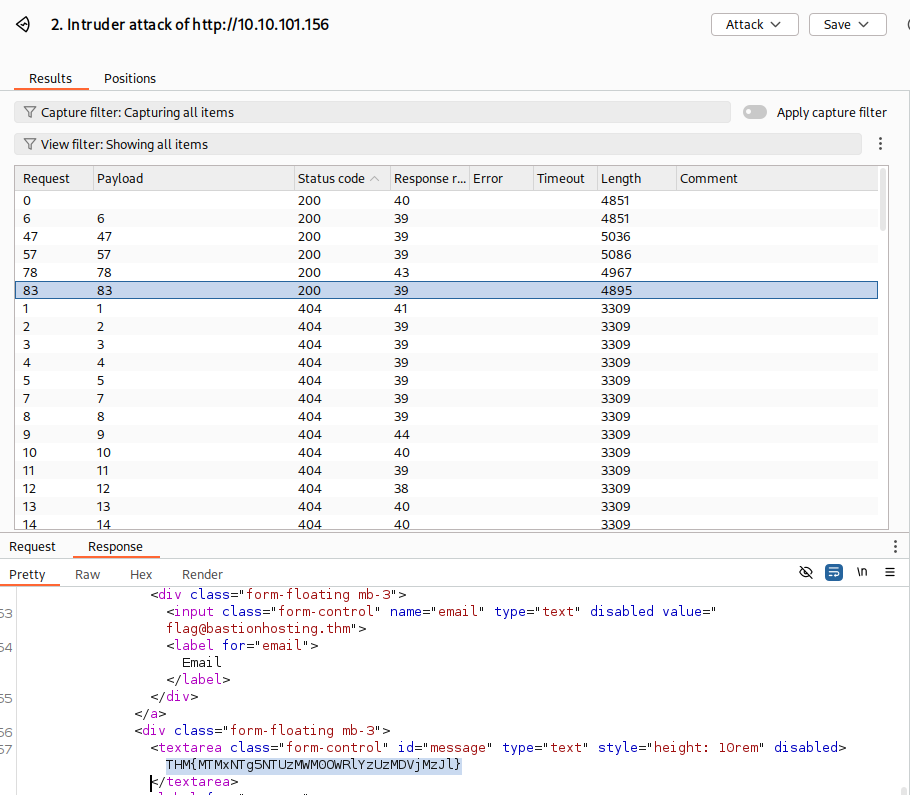Expand the Save dropdown menu
The width and height of the screenshot is (910, 795).
coord(847,24)
